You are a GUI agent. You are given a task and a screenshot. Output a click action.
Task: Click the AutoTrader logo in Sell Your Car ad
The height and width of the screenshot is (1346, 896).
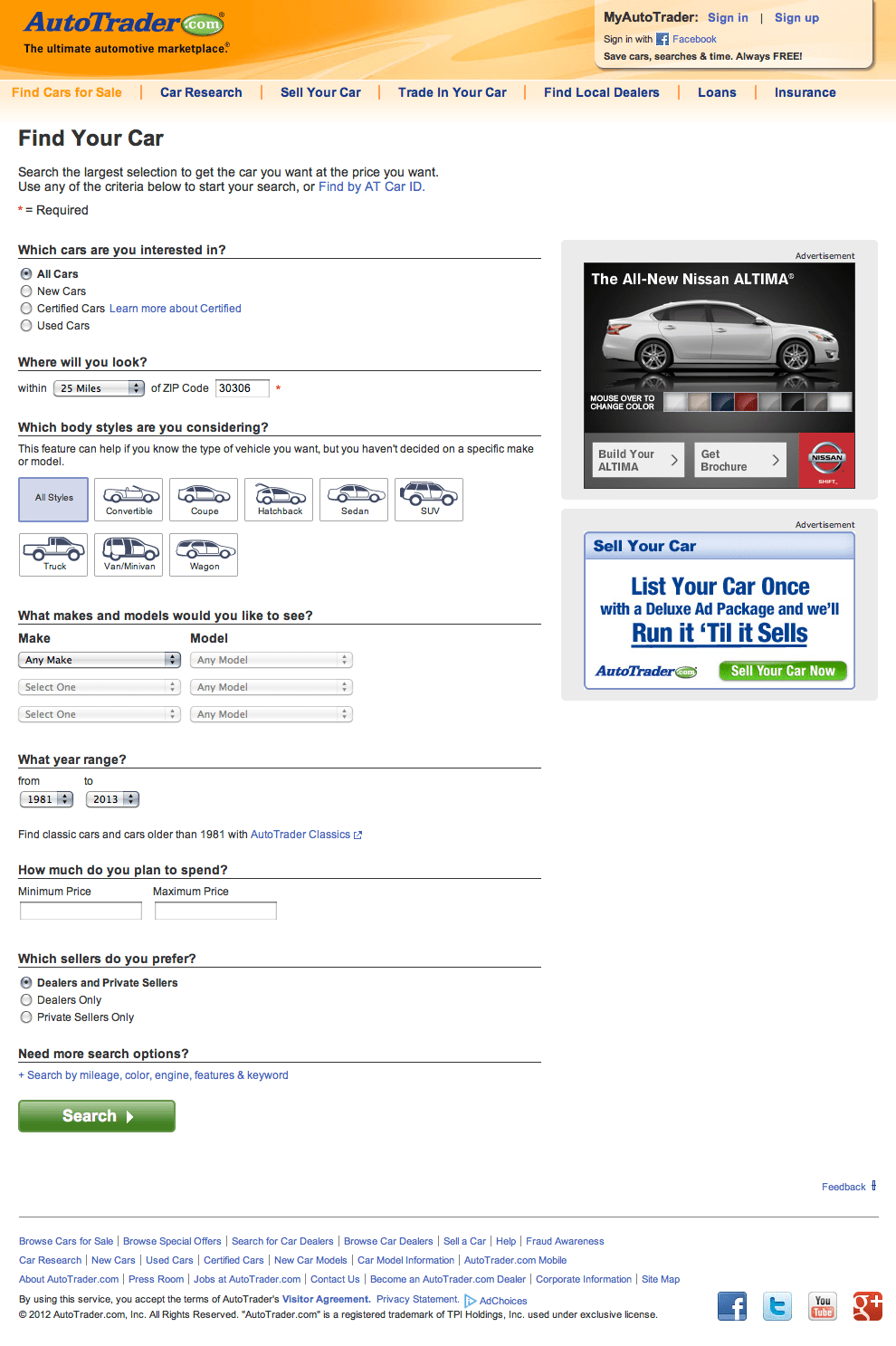point(645,672)
